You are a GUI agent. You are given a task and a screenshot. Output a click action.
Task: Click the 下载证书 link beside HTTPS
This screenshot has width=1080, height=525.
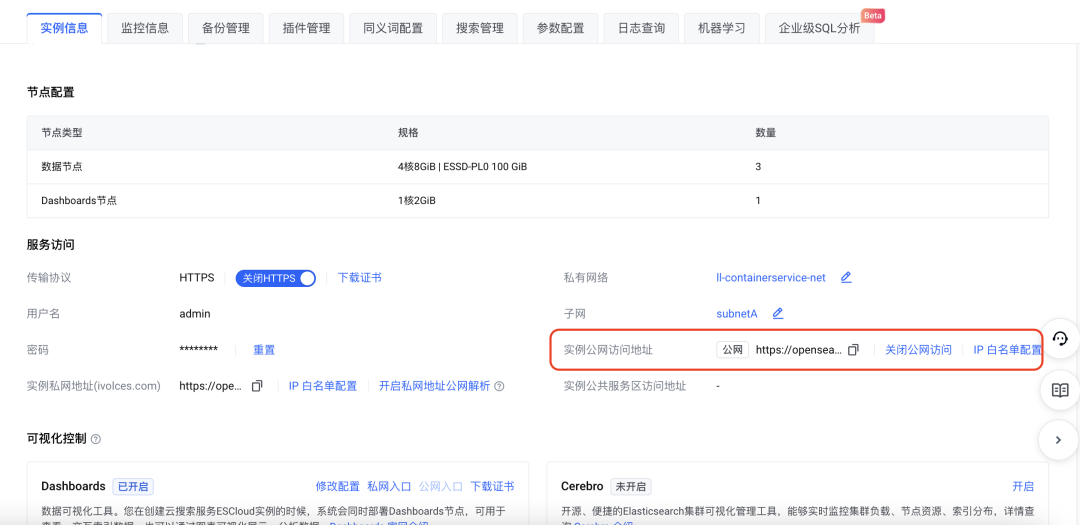click(360, 278)
